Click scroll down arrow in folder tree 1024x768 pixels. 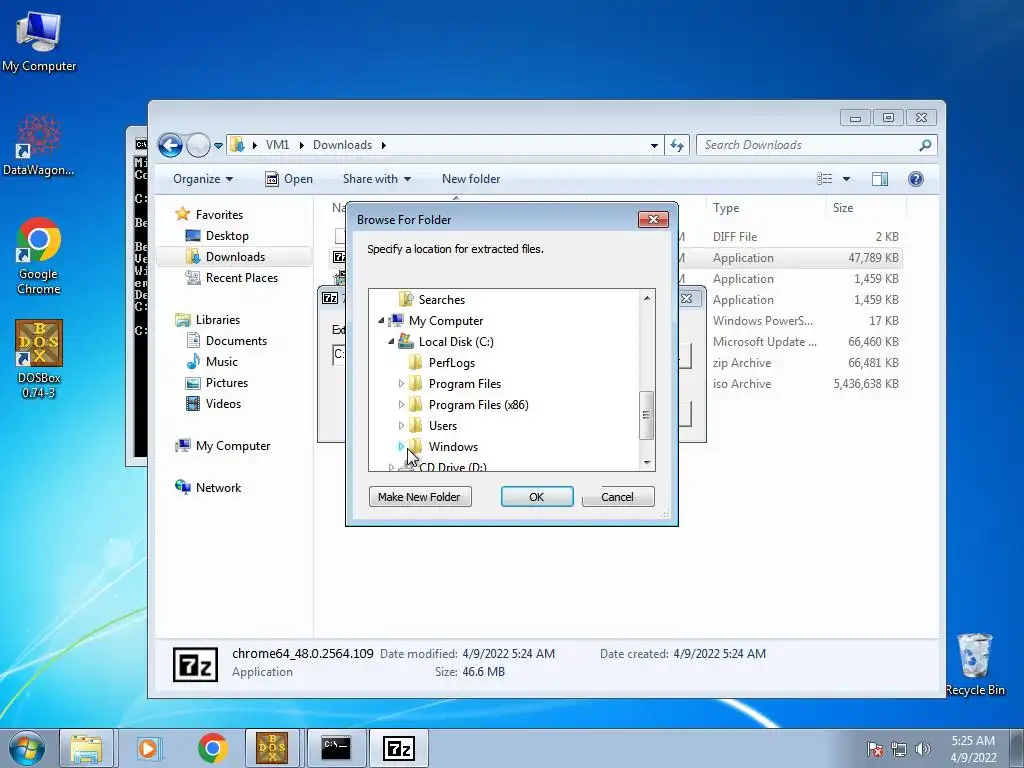point(647,462)
